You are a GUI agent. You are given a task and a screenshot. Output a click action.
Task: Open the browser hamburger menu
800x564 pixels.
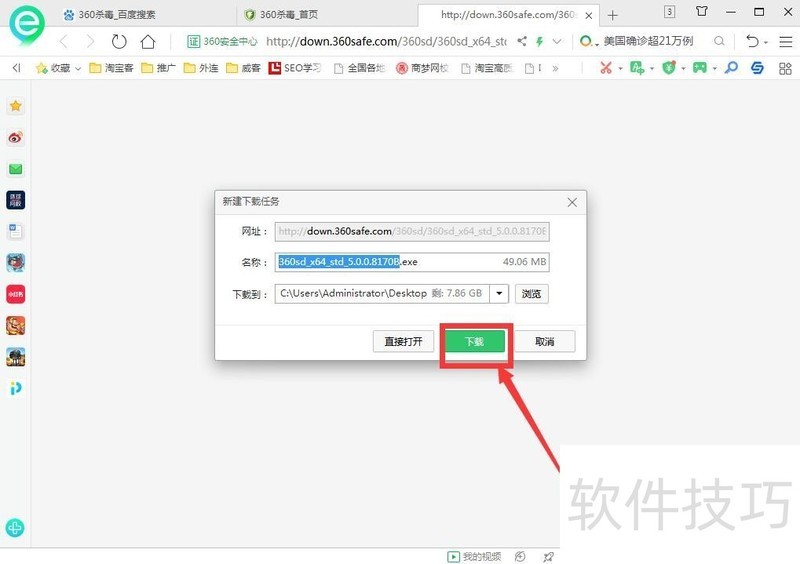(x=786, y=41)
